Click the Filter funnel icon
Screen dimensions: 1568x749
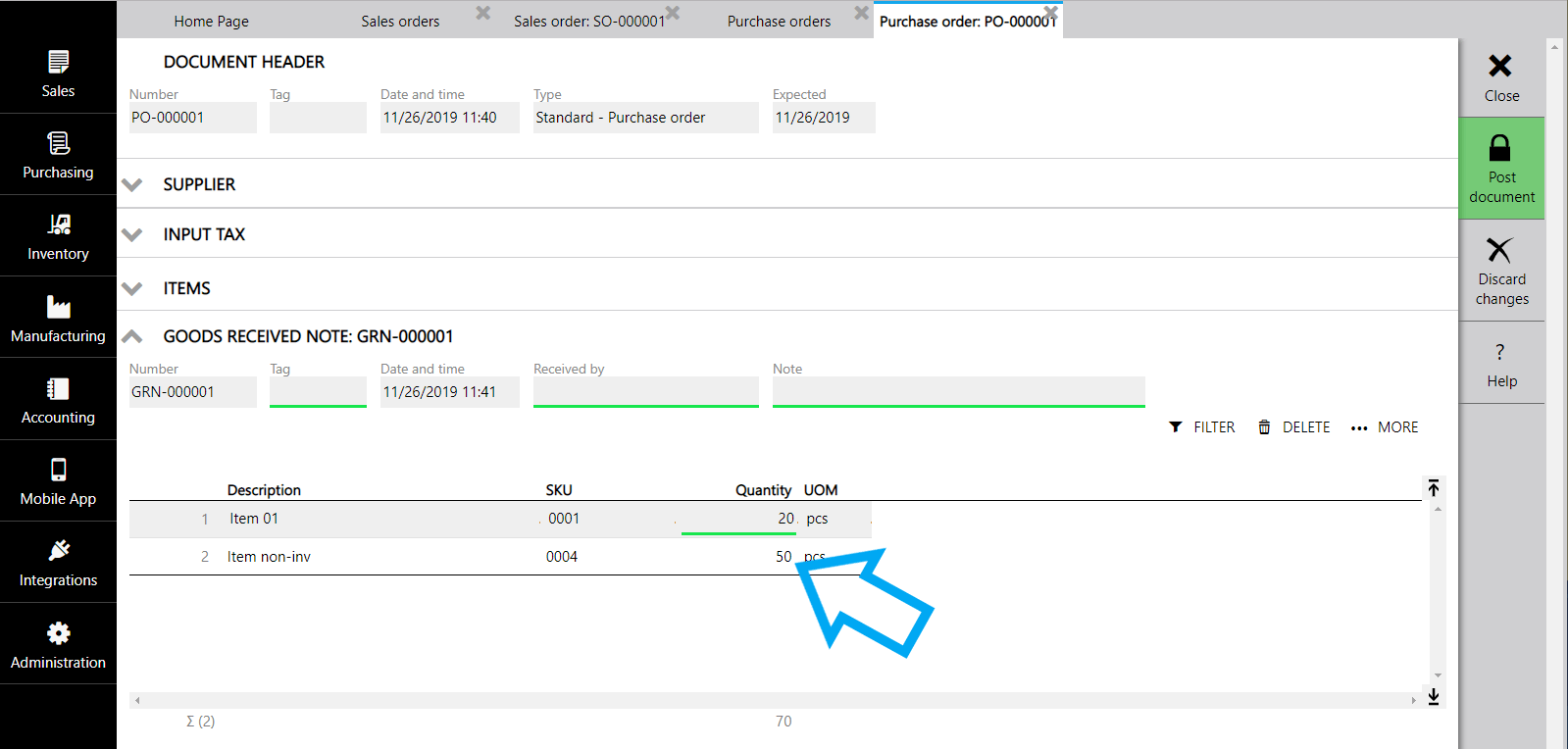pos(1176,427)
